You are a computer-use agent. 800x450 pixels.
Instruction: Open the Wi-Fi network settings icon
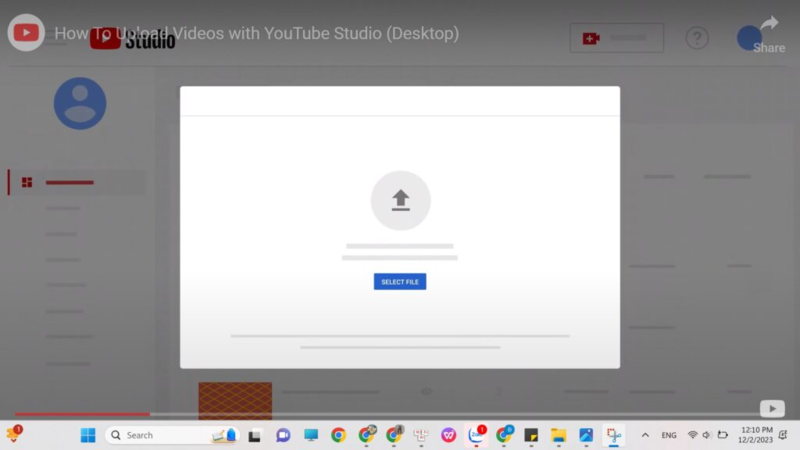692,435
